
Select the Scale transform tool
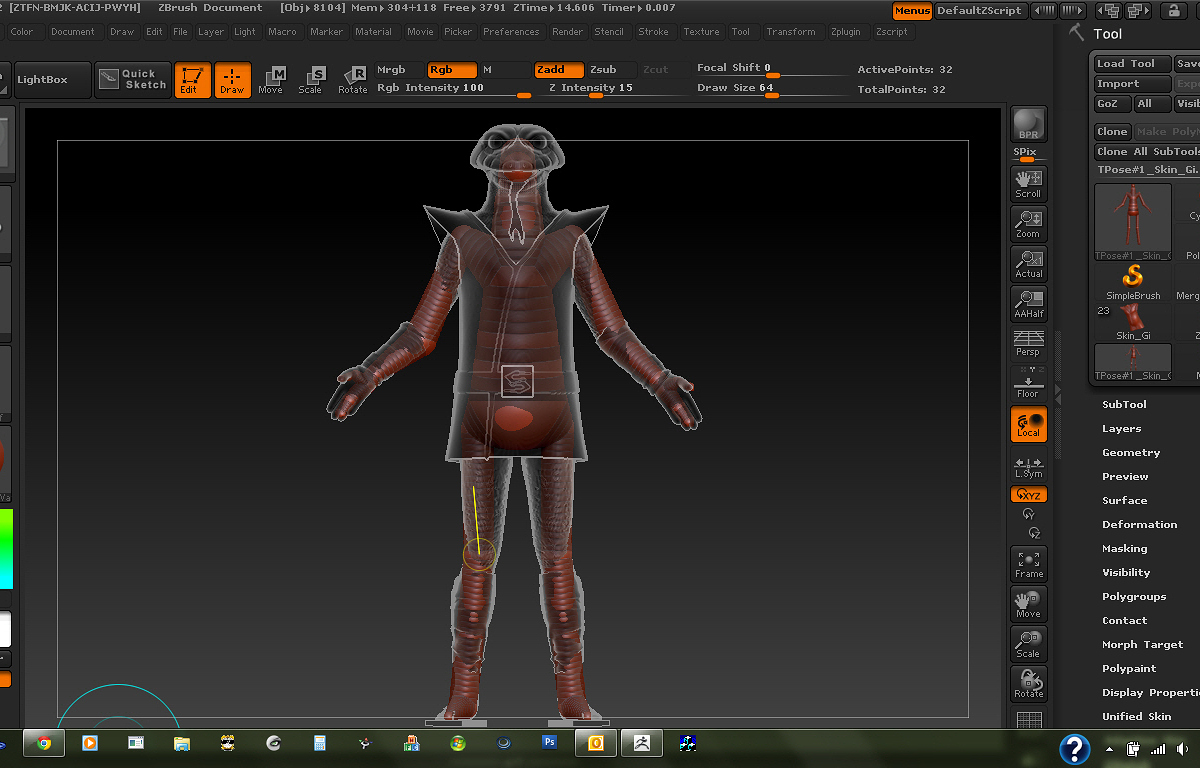pyautogui.click(x=311, y=80)
